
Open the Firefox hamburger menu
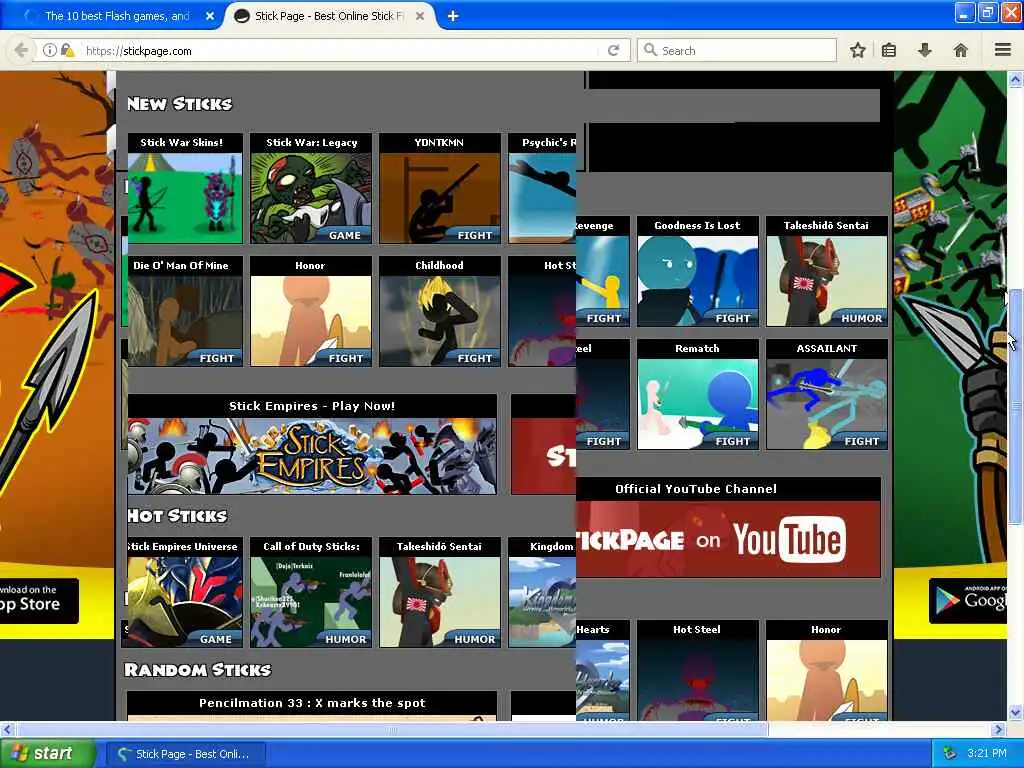(x=1003, y=50)
